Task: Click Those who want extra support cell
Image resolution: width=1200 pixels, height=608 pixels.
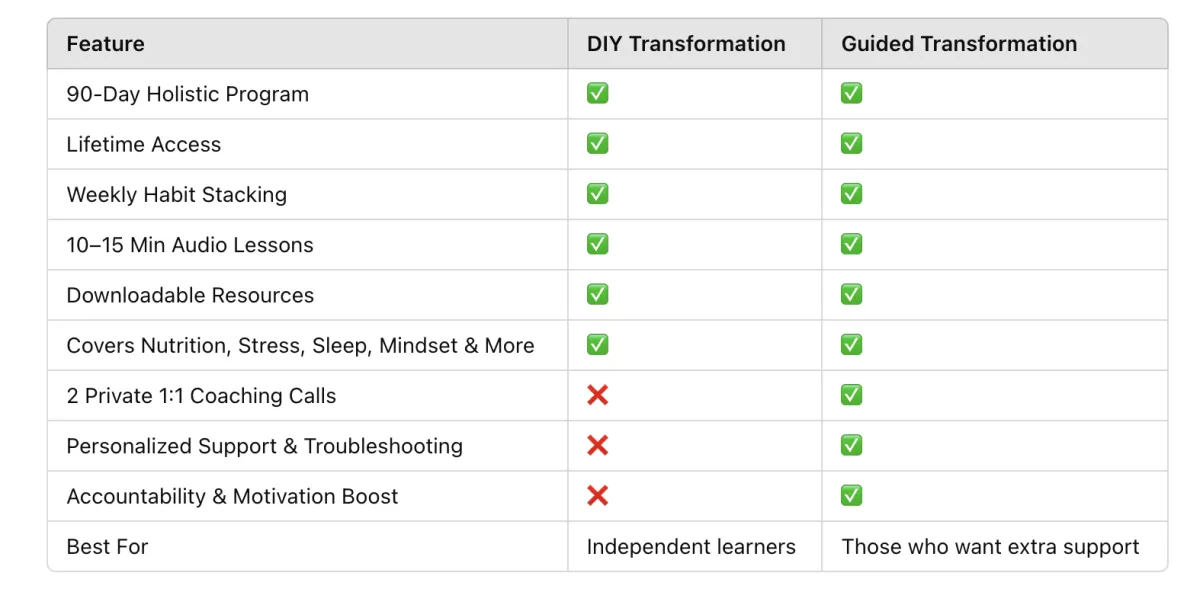Action: click(x=990, y=547)
